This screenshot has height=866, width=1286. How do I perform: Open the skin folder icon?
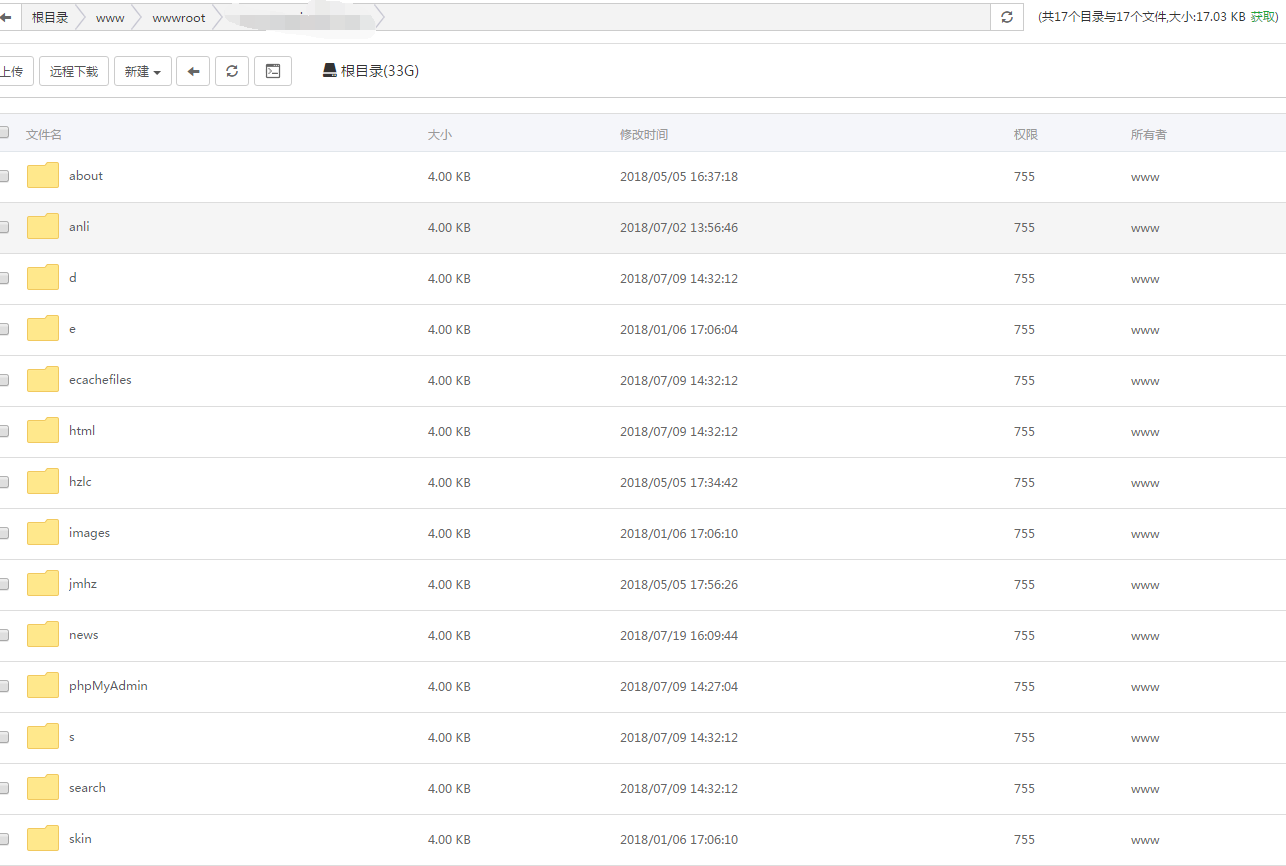click(x=43, y=839)
